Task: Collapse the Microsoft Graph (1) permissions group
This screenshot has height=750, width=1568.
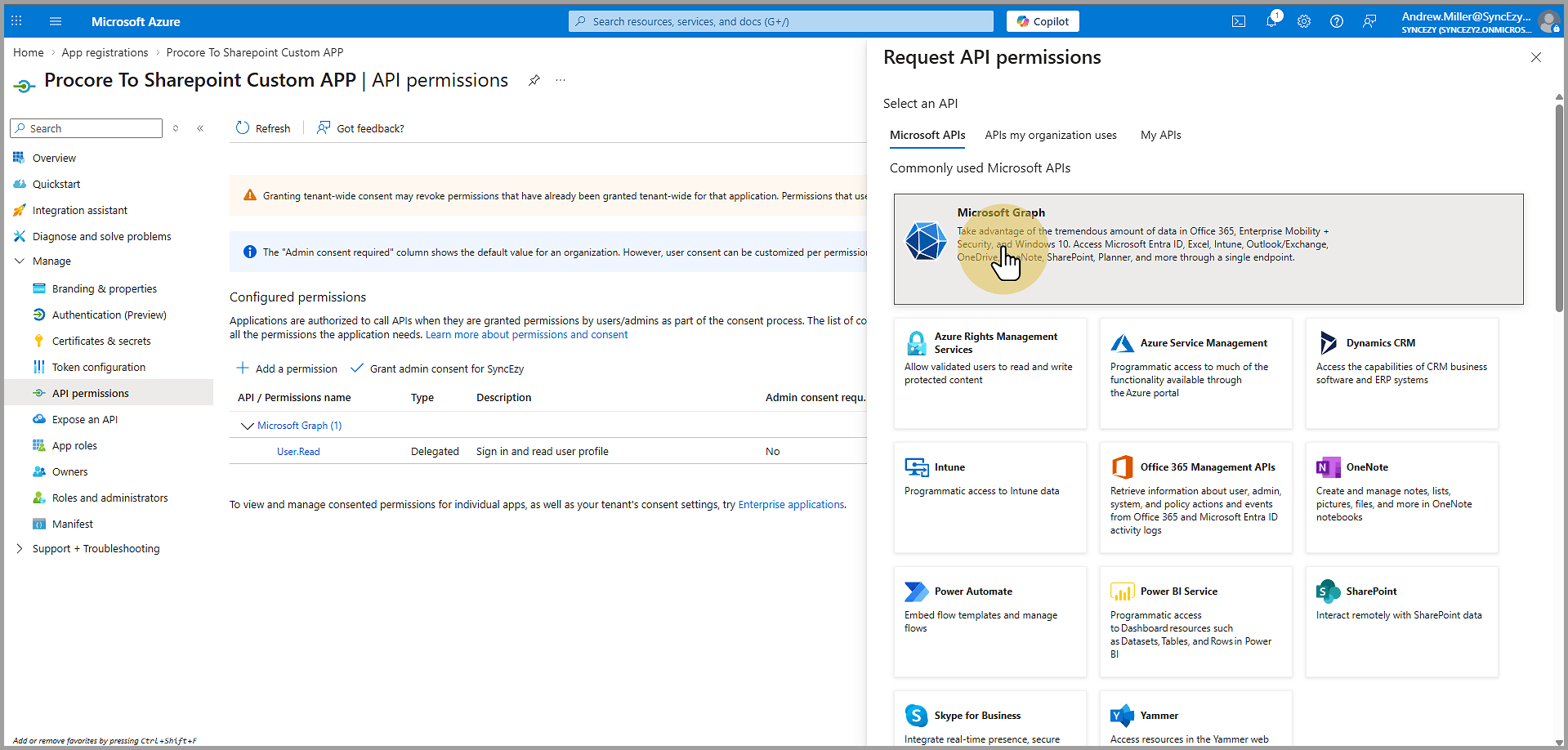Action: pyautogui.click(x=247, y=426)
